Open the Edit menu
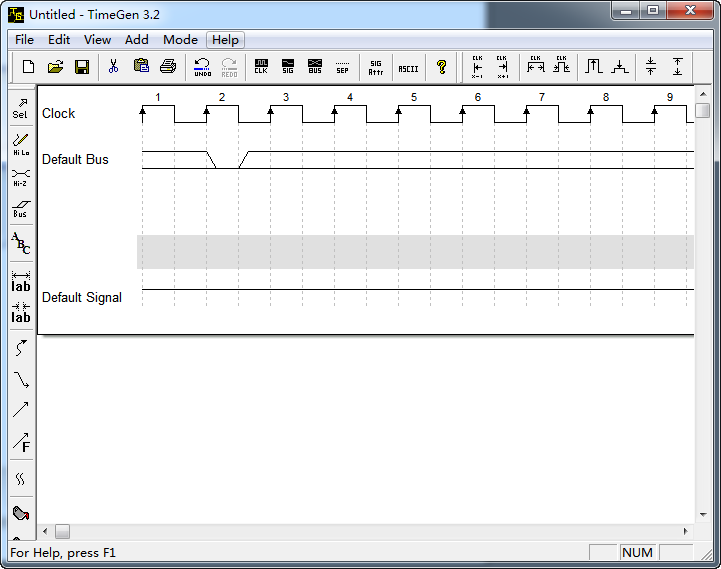The width and height of the screenshot is (721, 569). (x=59, y=40)
